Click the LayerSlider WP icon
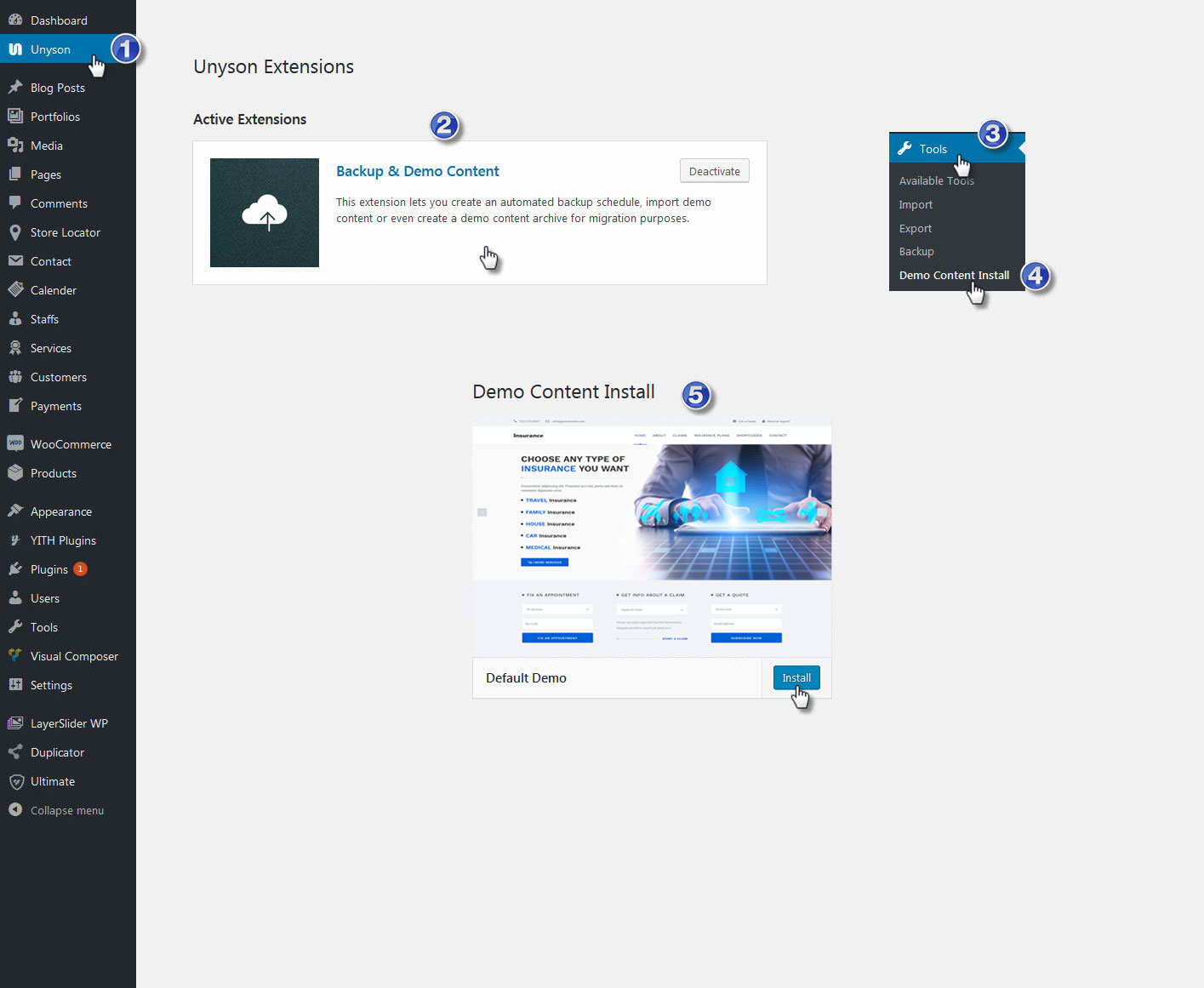Screen dimensions: 1204x988 (x=15, y=723)
